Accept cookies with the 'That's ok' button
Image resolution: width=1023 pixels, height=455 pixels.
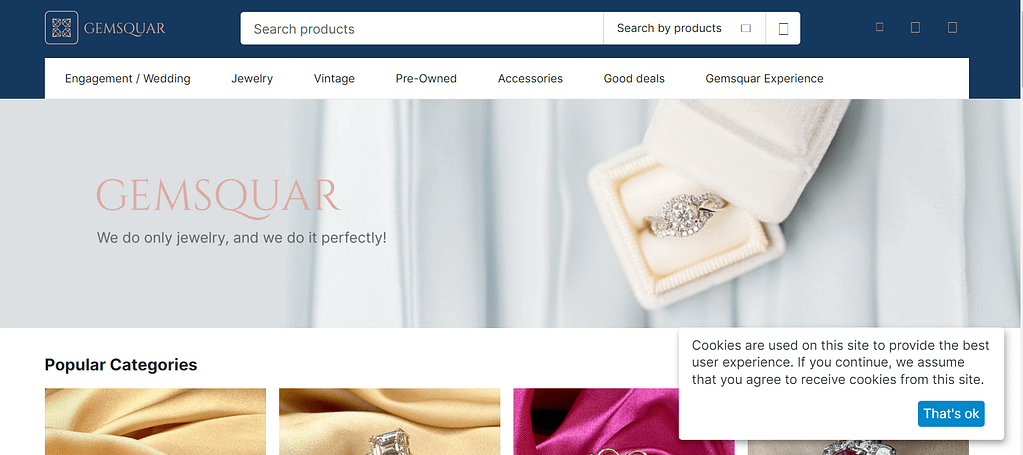tap(951, 414)
